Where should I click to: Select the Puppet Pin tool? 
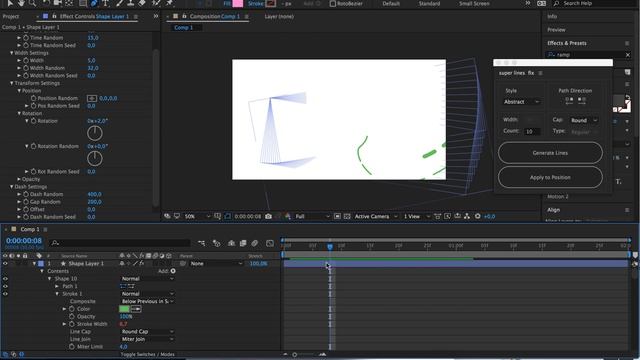[169, 3]
